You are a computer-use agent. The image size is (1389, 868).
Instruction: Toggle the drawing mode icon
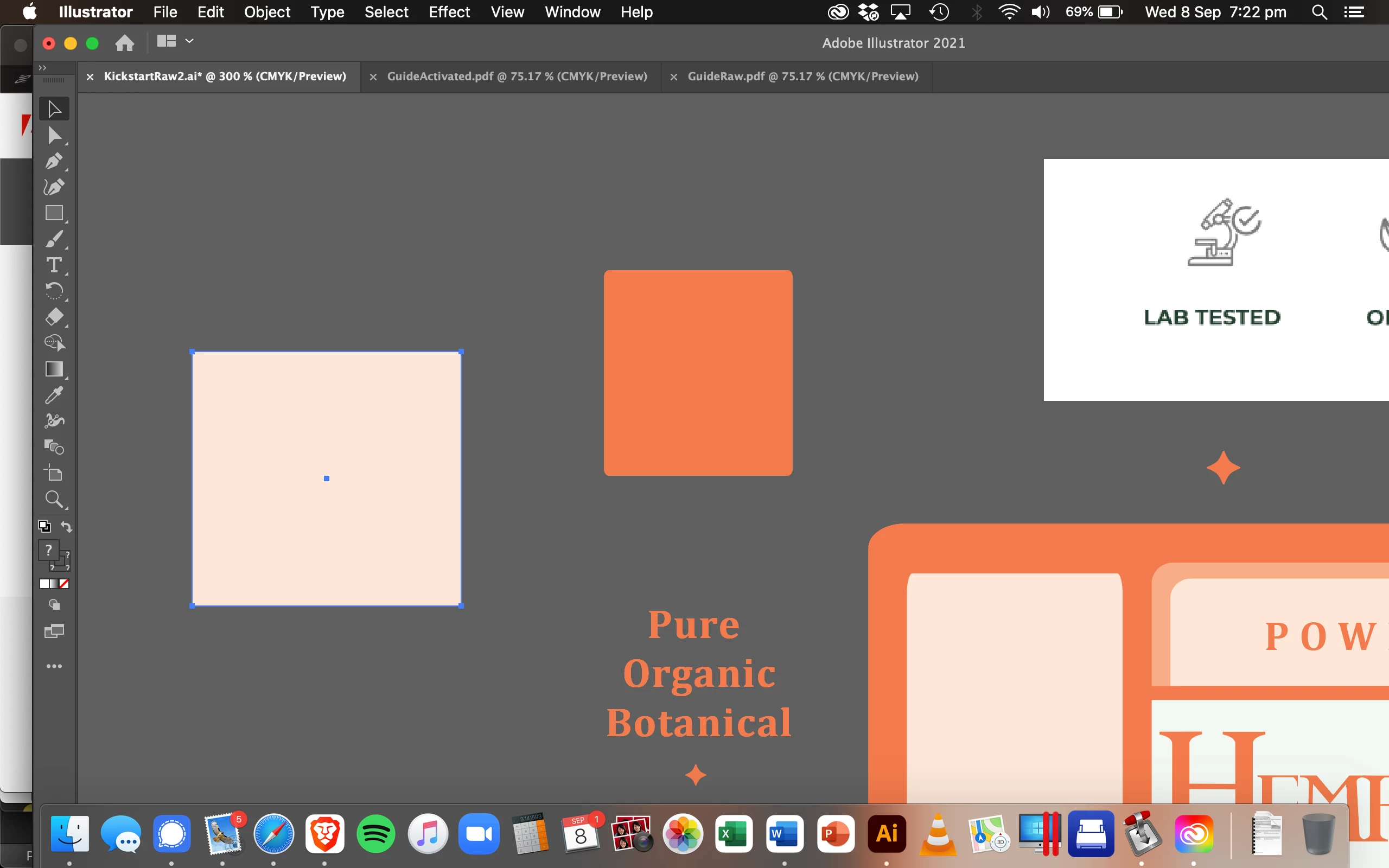pyautogui.click(x=54, y=605)
